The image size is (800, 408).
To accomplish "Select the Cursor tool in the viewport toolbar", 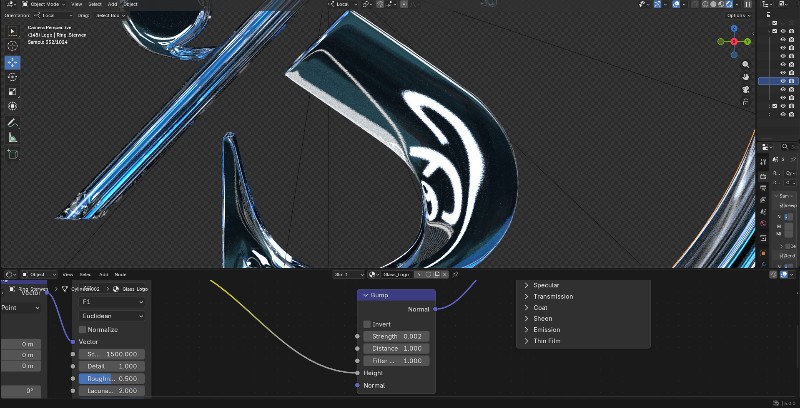I will (12, 46).
